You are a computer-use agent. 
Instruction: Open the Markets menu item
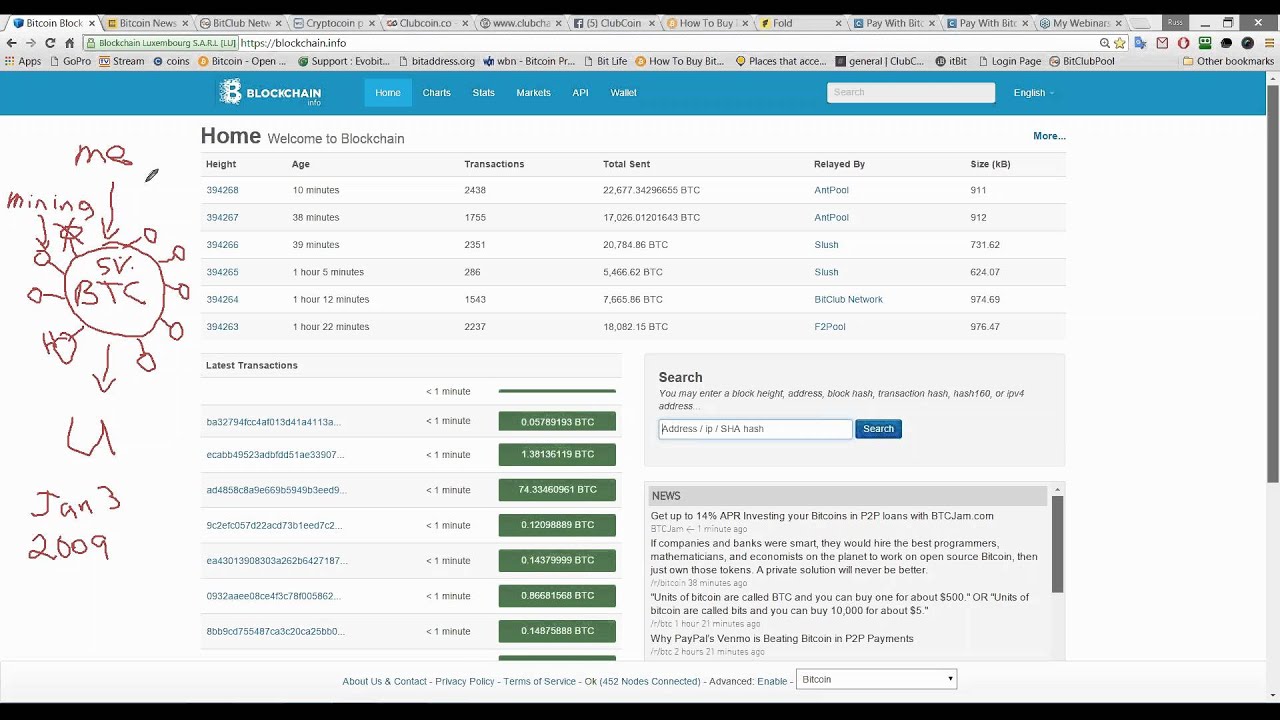coord(533,93)
